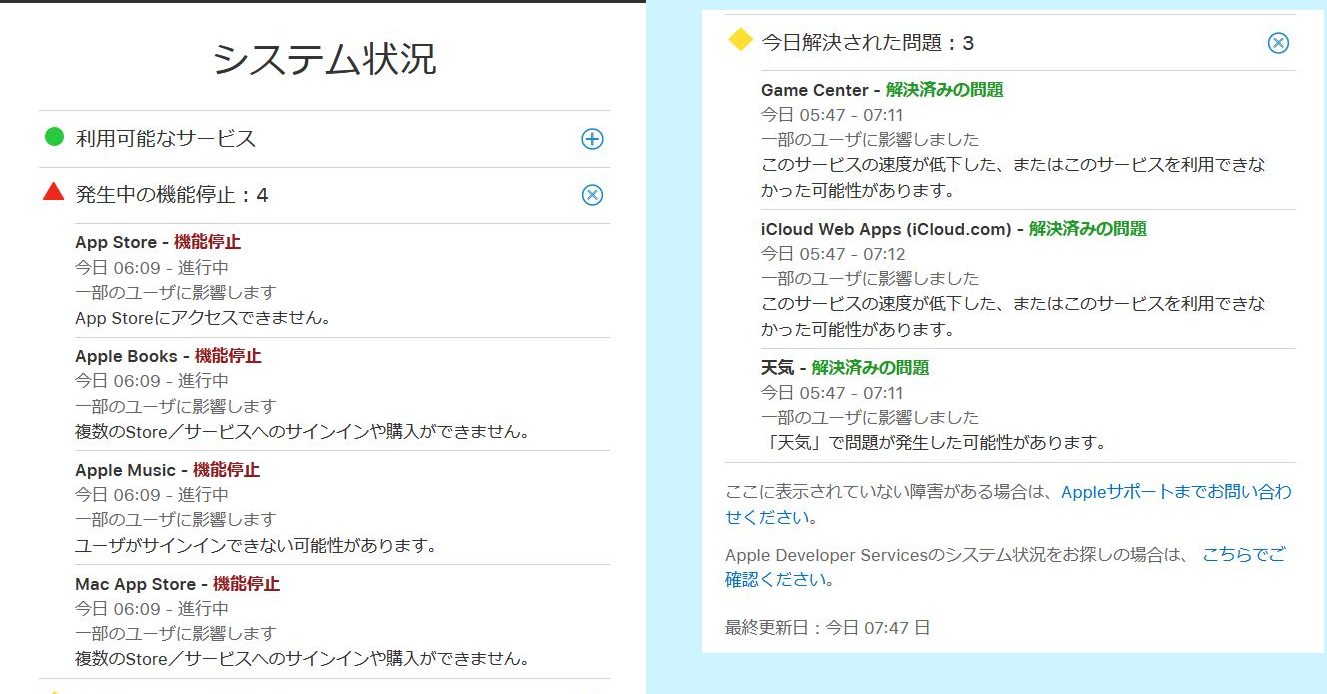The height and width of the screenshot is (694, 1327).
Task: Expand the 利用可能なサービス section plus icon
Action: click(592, 139)
